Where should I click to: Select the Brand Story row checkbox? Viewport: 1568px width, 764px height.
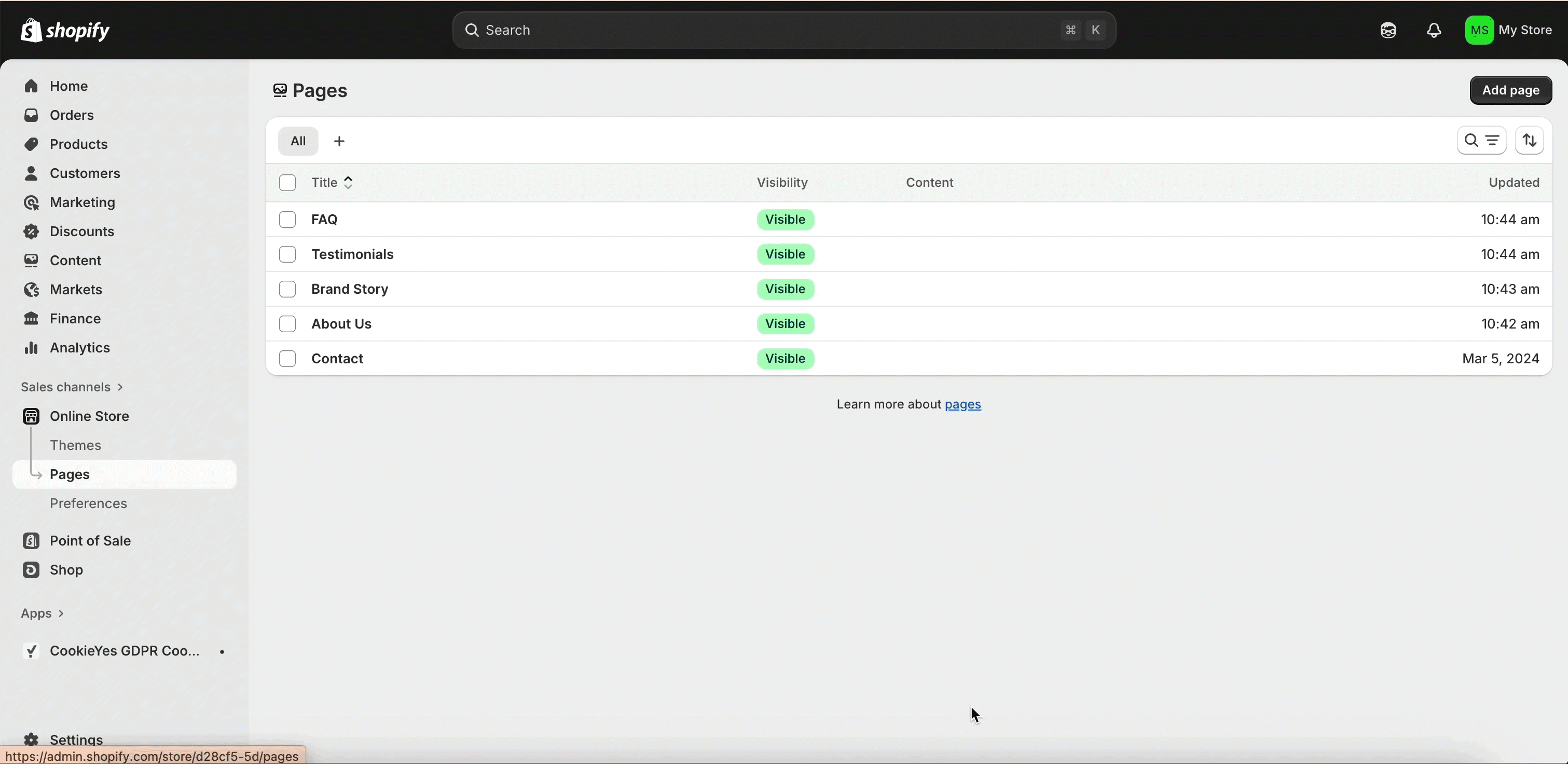coord(287,289)
